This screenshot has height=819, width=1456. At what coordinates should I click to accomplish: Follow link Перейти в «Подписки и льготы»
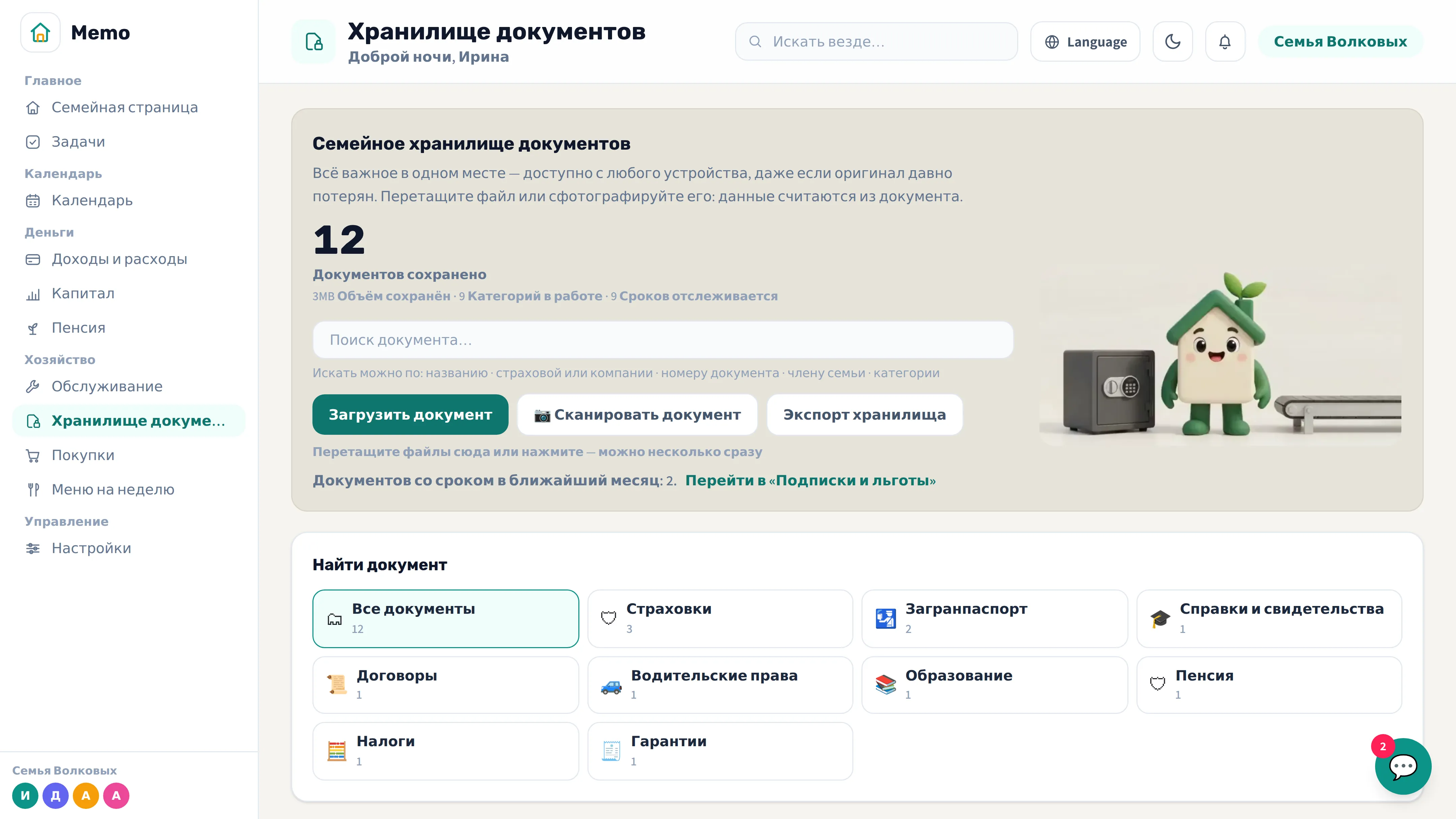tap(811, 480)
